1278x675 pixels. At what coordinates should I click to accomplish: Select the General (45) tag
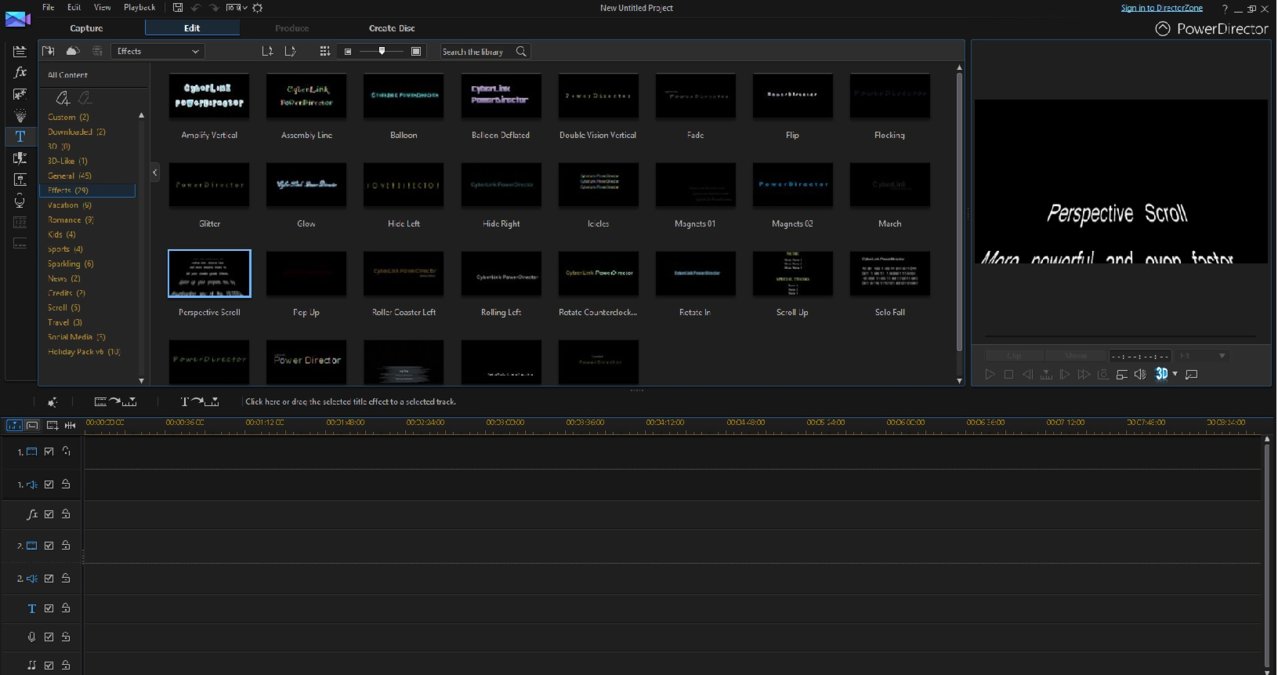[x=70, y=175]
